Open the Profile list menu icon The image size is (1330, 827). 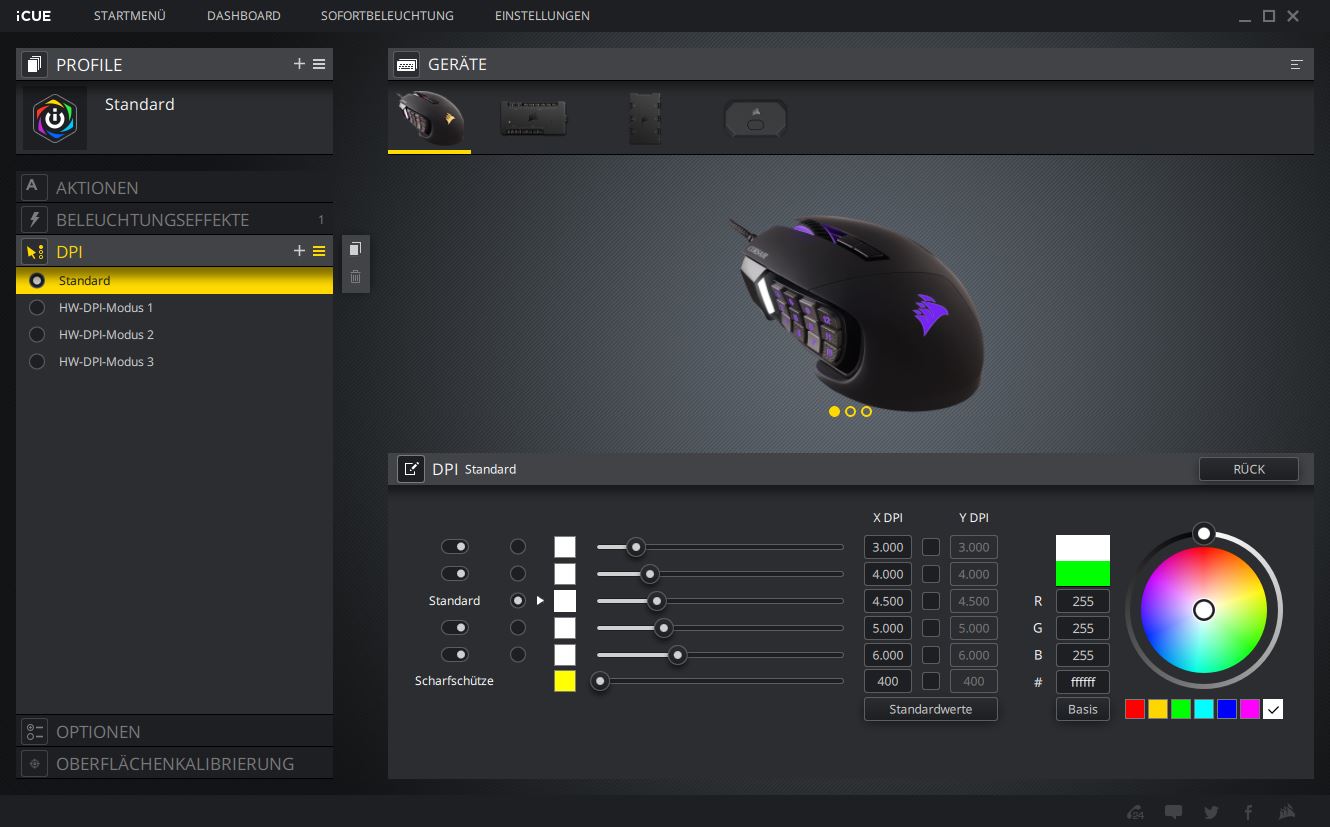click(319, 64)
